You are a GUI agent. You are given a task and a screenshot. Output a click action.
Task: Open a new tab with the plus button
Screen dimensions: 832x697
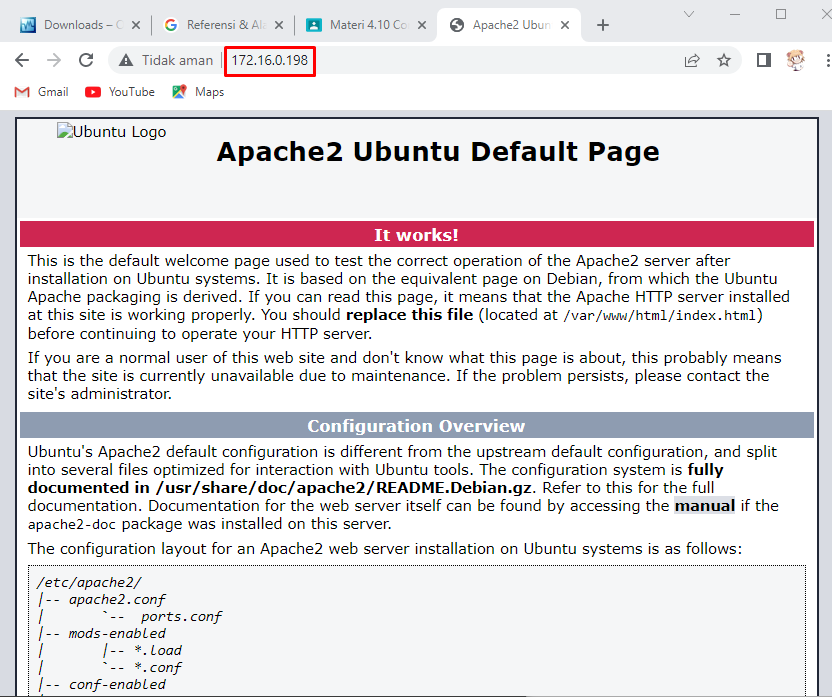point(603,25)
